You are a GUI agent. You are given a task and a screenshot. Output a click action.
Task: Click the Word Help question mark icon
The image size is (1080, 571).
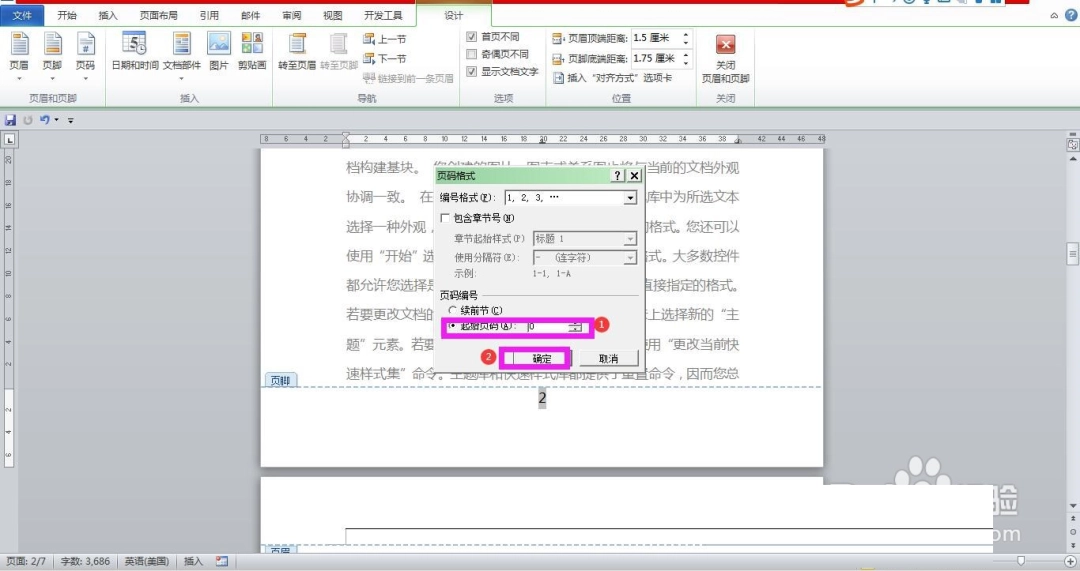coord(1071,14)
